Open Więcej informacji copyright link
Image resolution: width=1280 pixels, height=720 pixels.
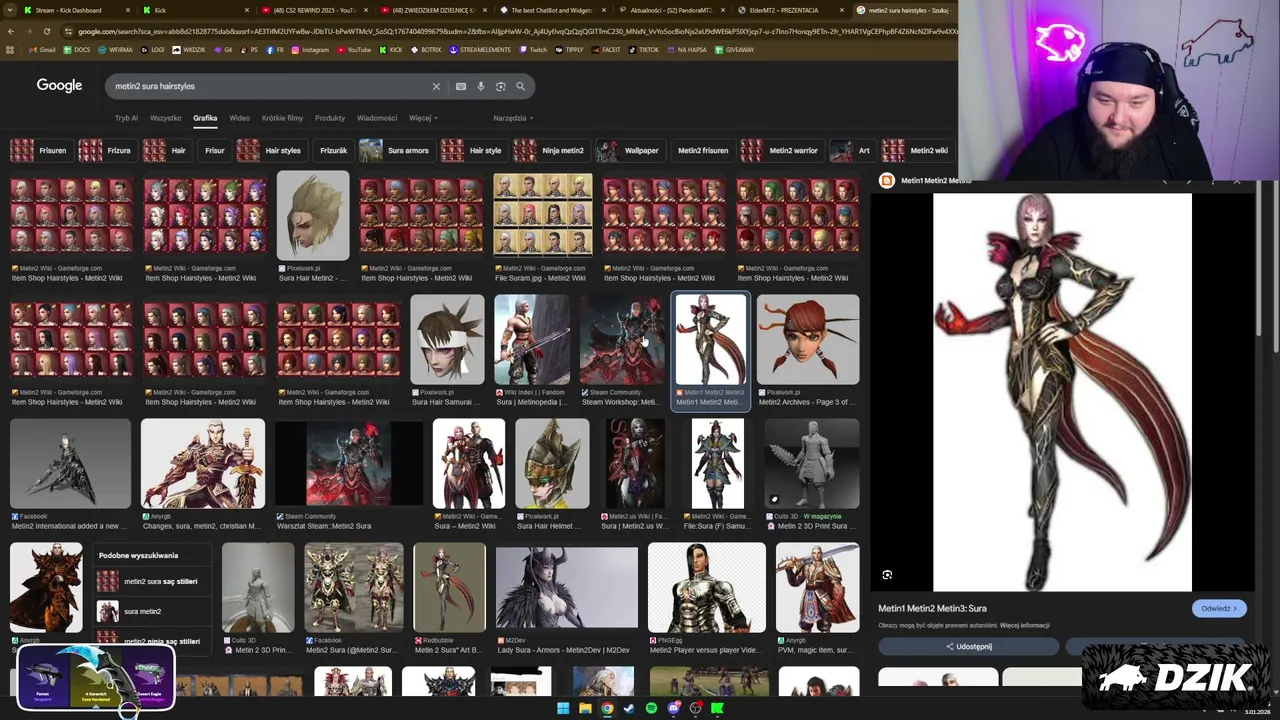(1025, 625)
